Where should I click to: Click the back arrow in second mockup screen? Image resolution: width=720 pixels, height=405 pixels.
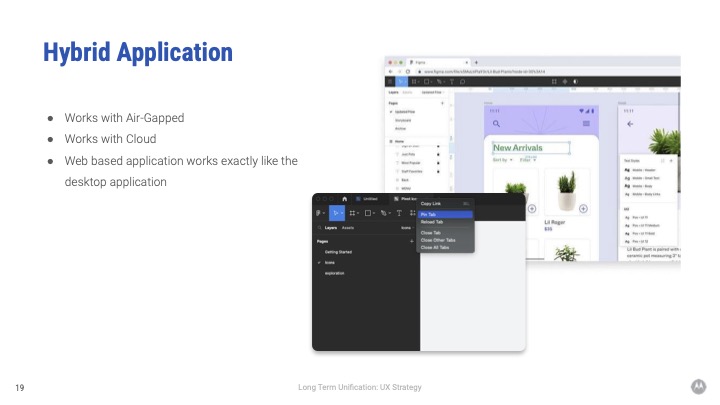pos(630,124)
